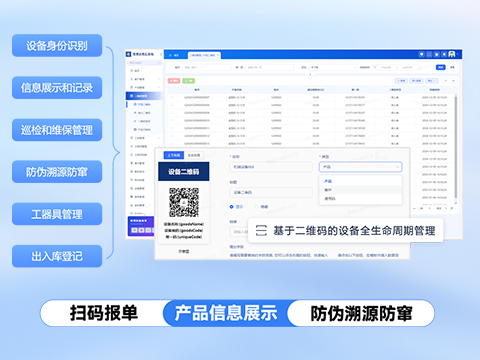Click the 出入库登记 feature button
480x360 pixels.
click(x=57, y=256)
